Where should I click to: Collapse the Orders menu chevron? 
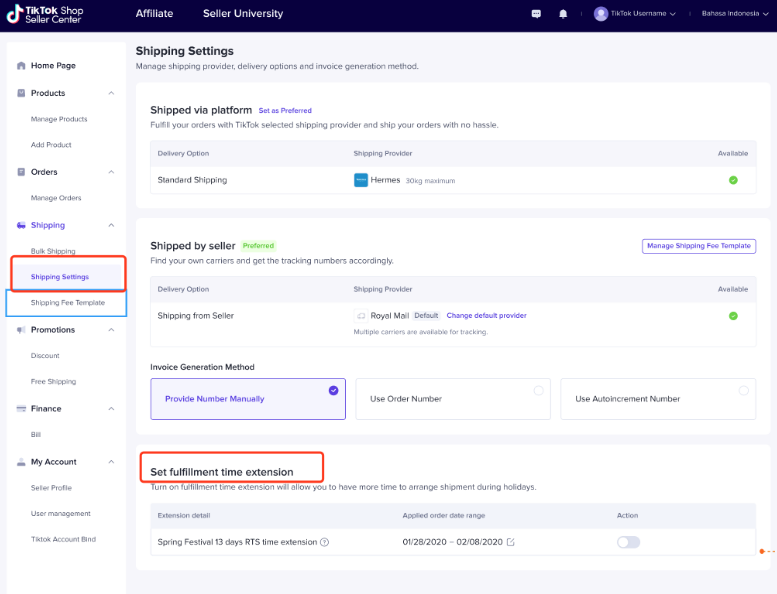click(111, 172)
